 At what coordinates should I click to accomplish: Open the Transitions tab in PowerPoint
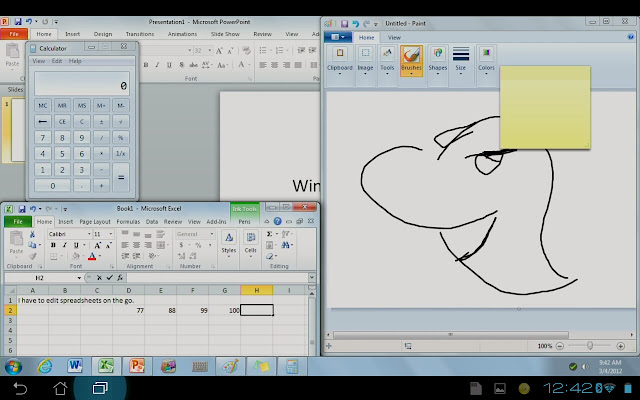[140, 34]
